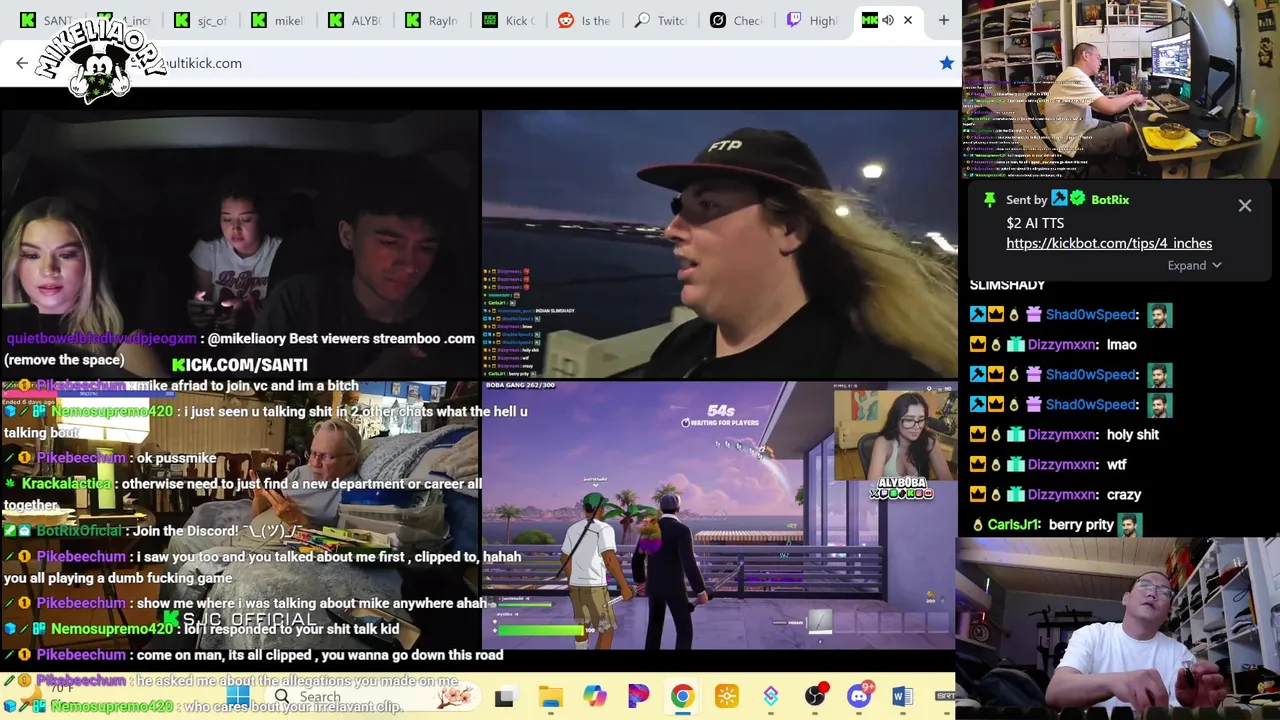Switch to the RayIn browser tab

click(x=431, y=20)
